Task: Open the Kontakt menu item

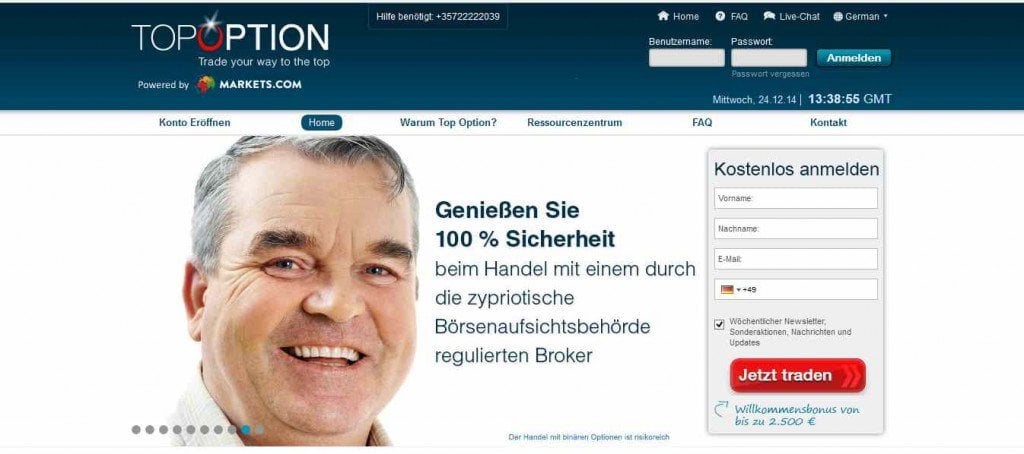Action: (x=828, y=122)
